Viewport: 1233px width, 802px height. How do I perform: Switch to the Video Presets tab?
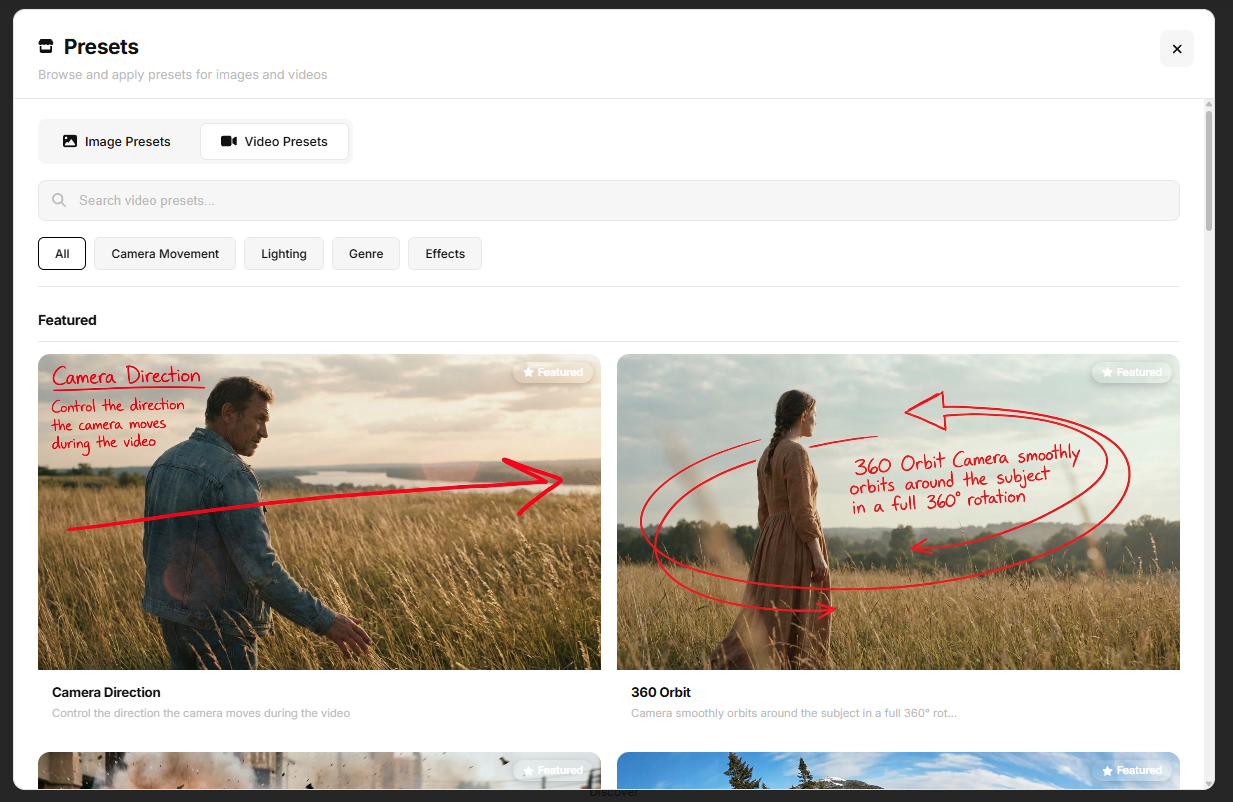(274, 141)
